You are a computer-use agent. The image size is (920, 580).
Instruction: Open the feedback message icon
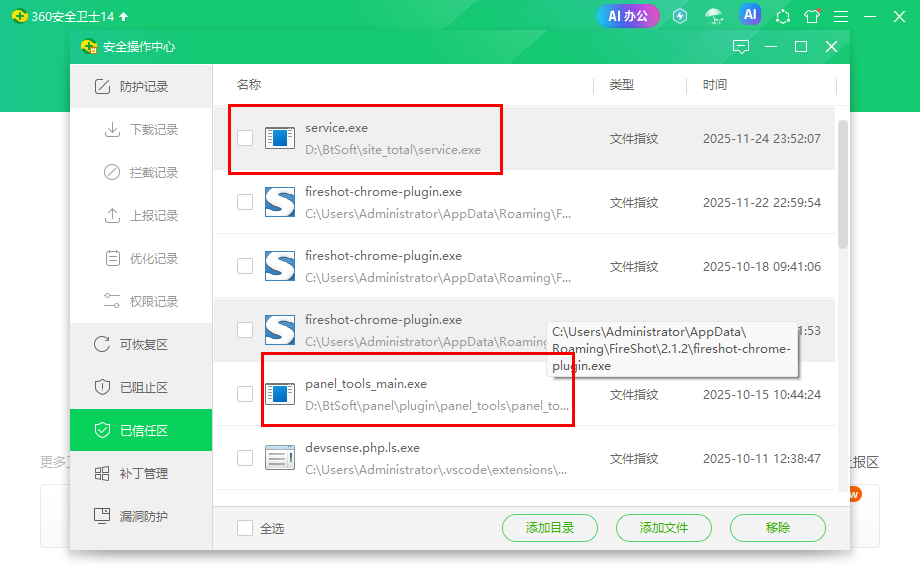(740, 47)
